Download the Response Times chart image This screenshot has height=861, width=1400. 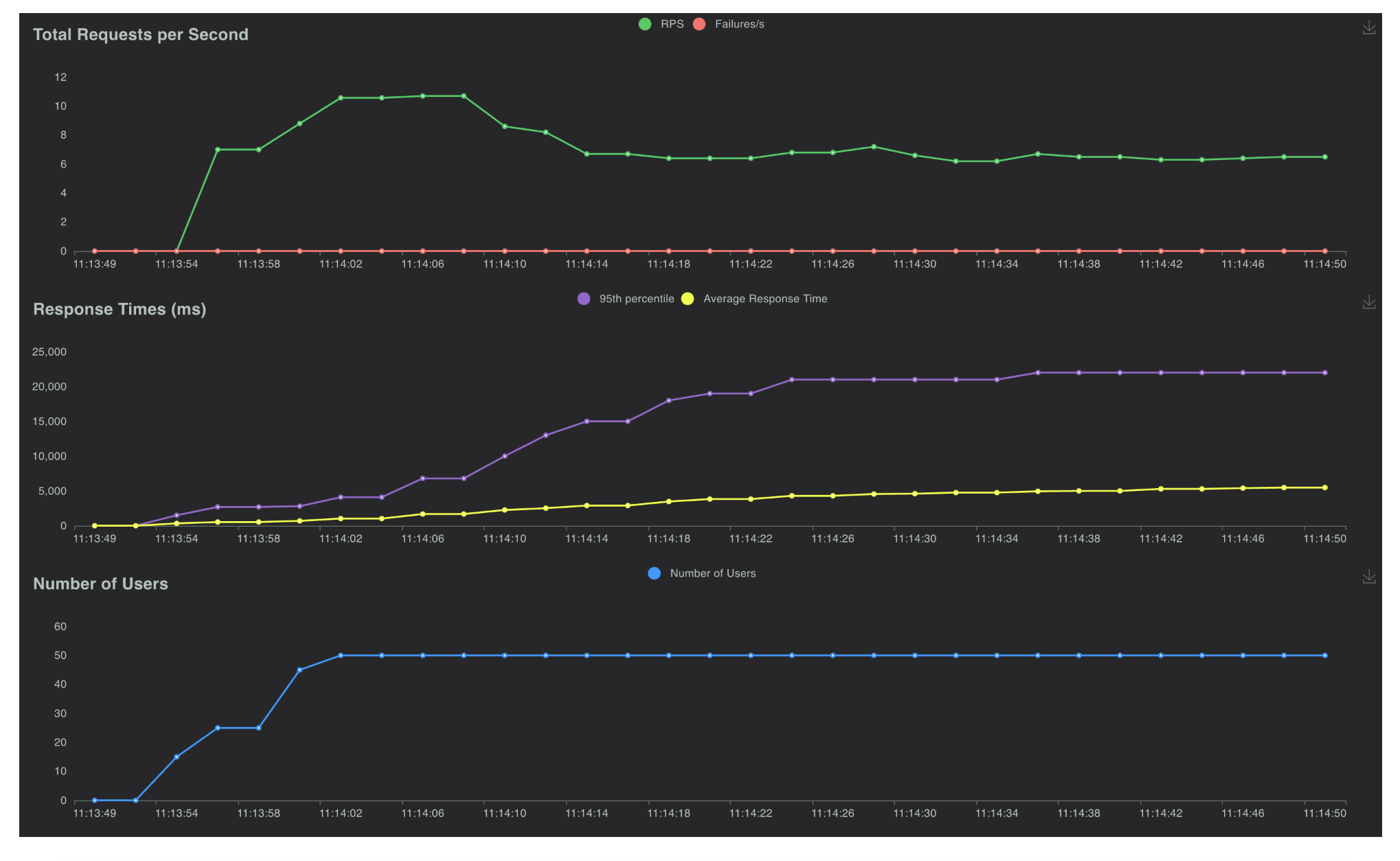1368,302
